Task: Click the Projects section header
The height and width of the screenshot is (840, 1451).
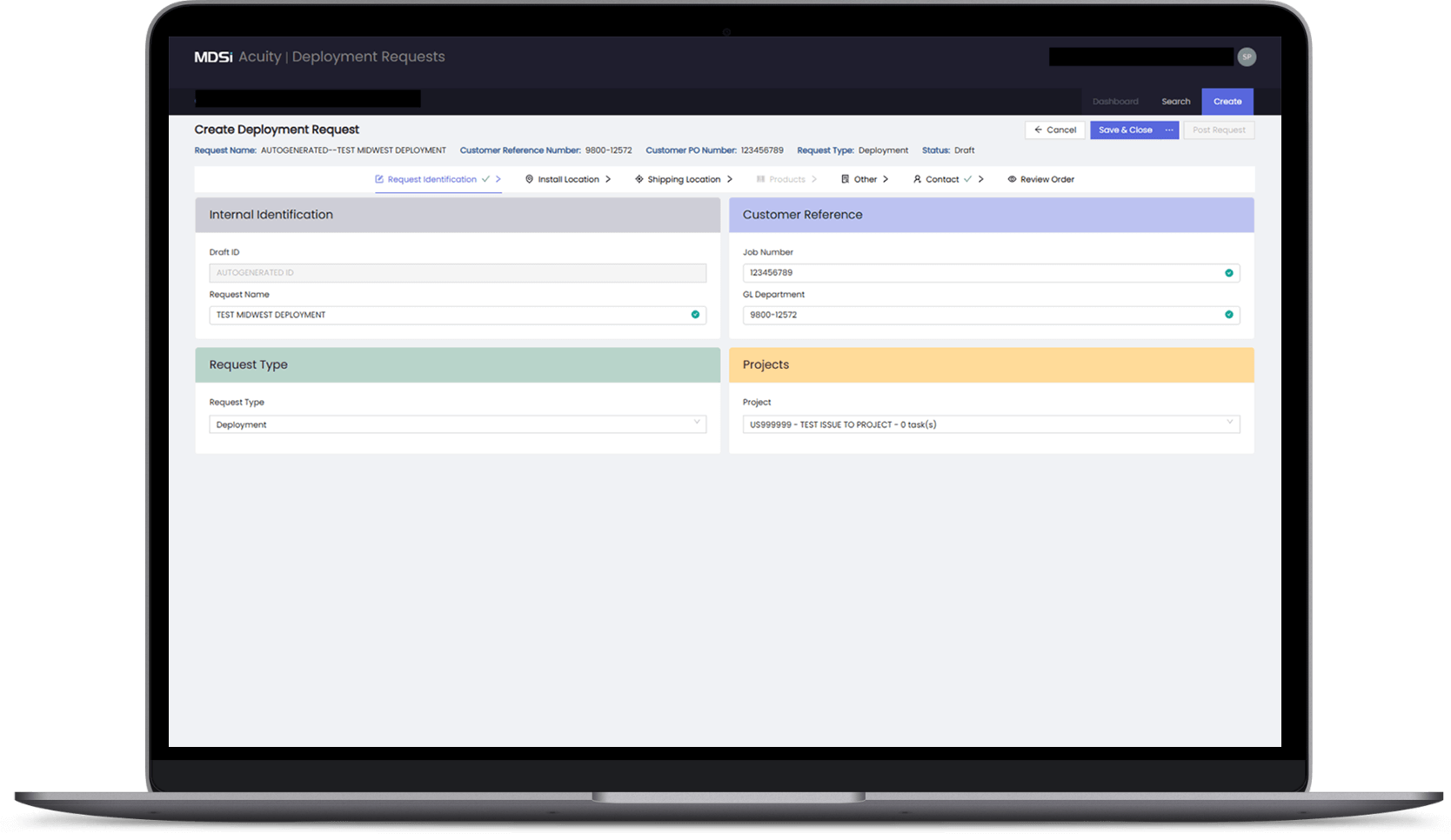Action: point(991,365)
